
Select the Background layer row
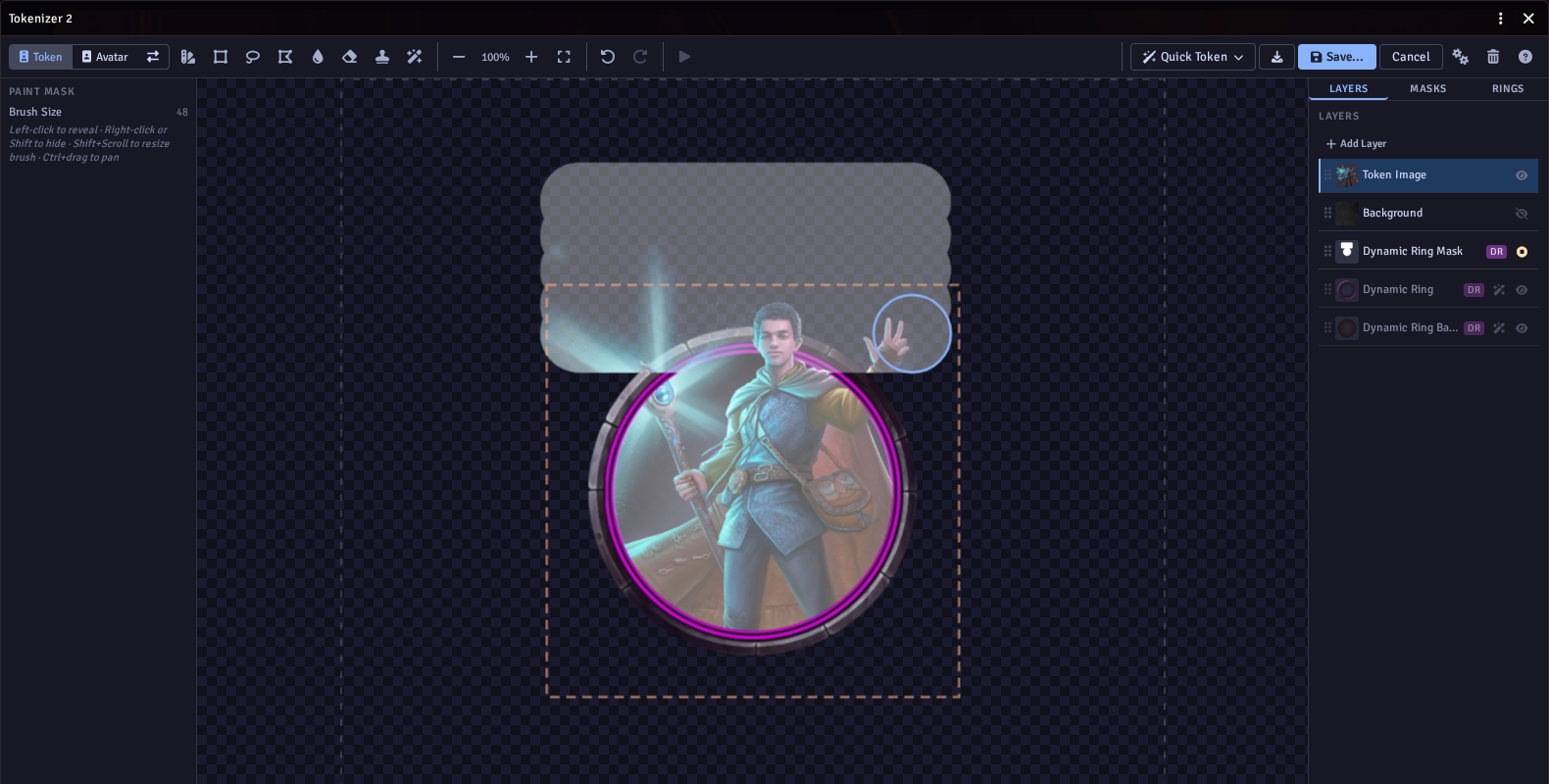pos(1427,214)
